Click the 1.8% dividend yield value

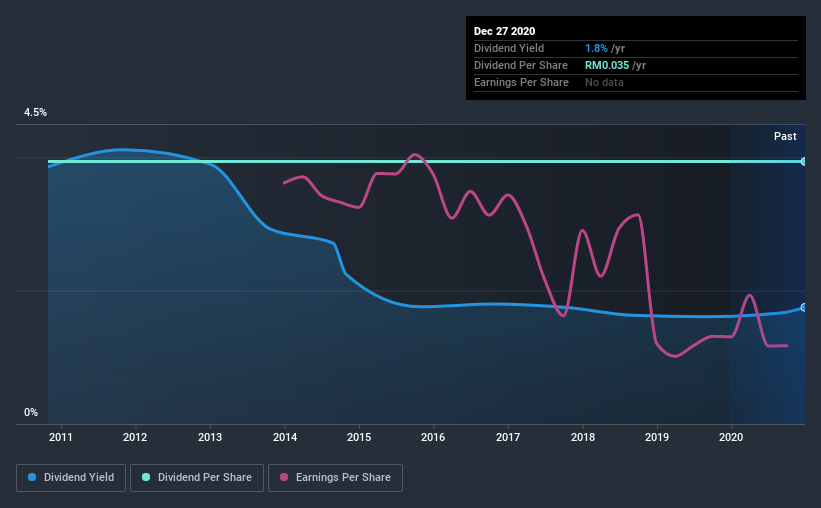[596, 48]
